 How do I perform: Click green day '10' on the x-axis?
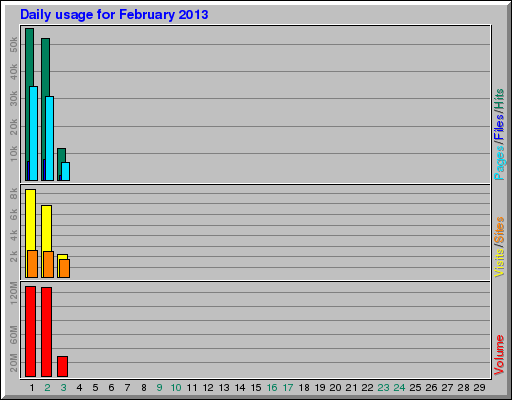(176, 388)
